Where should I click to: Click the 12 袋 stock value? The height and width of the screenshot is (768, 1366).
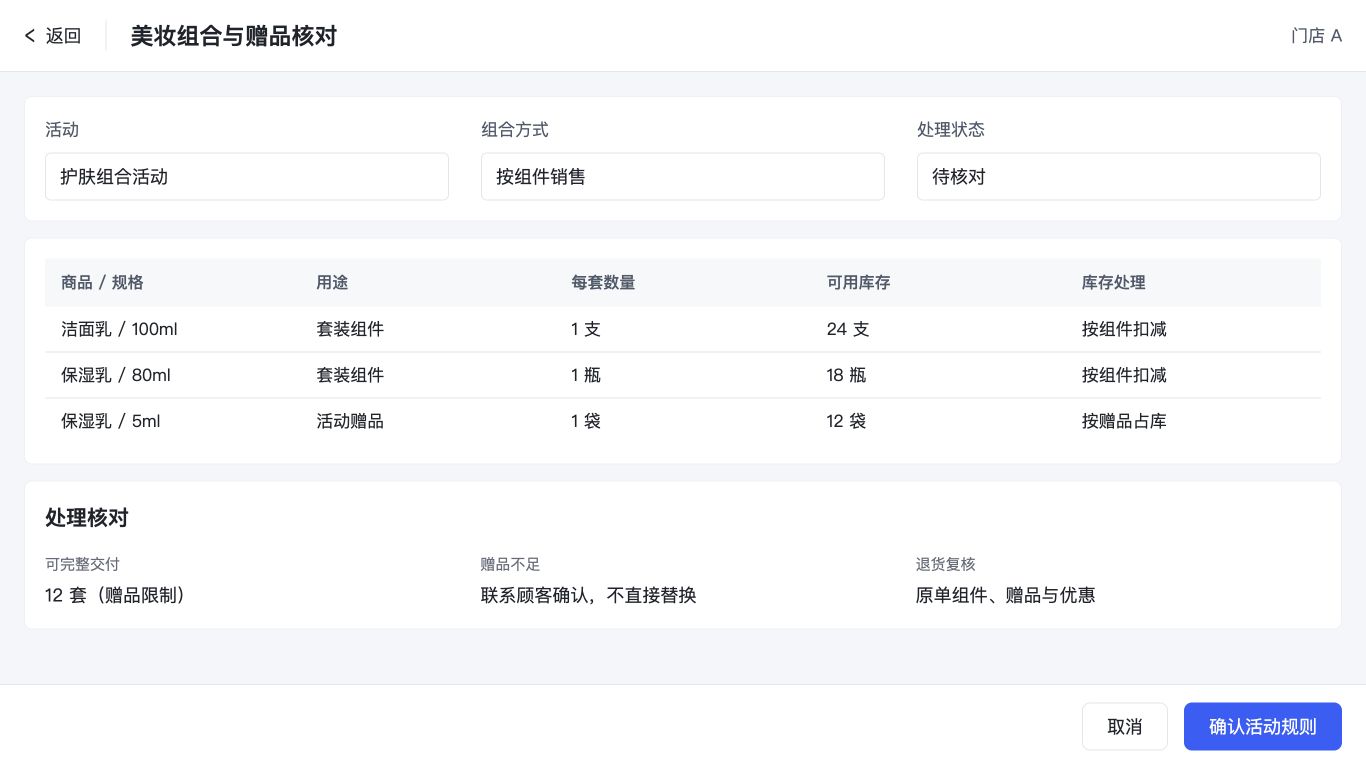(x=846, y=421)
